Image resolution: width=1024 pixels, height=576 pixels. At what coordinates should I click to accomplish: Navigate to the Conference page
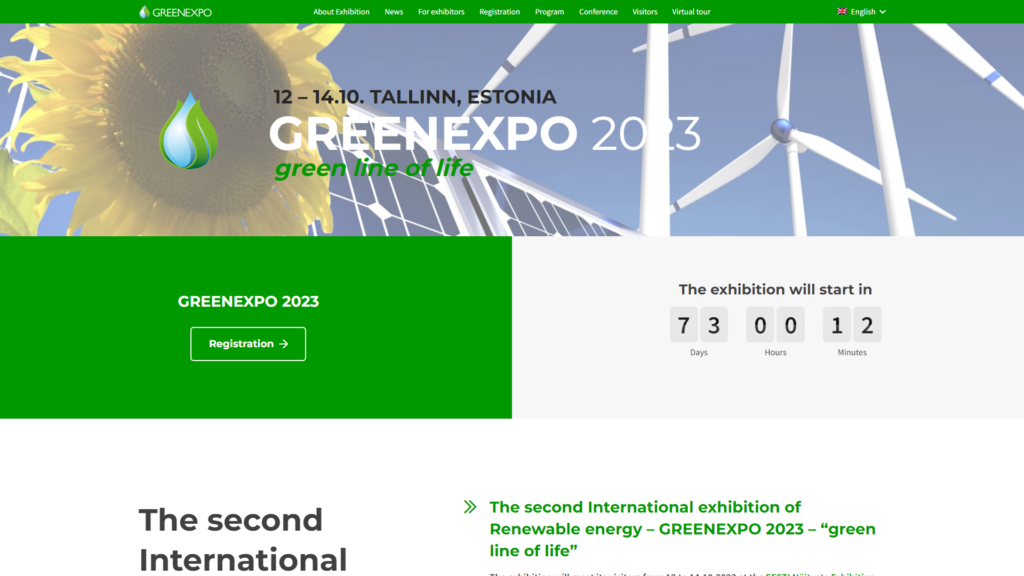[598, 12]
